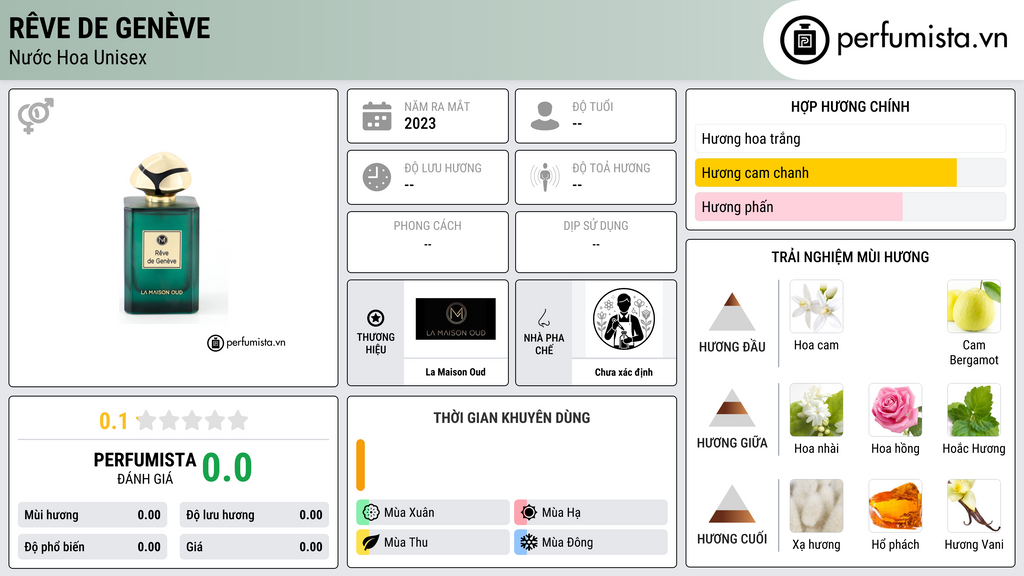The height and width of the screenshot is (576, 1024).
Task: Click the PHONG CÁCH style box
Action: (428, 242)
